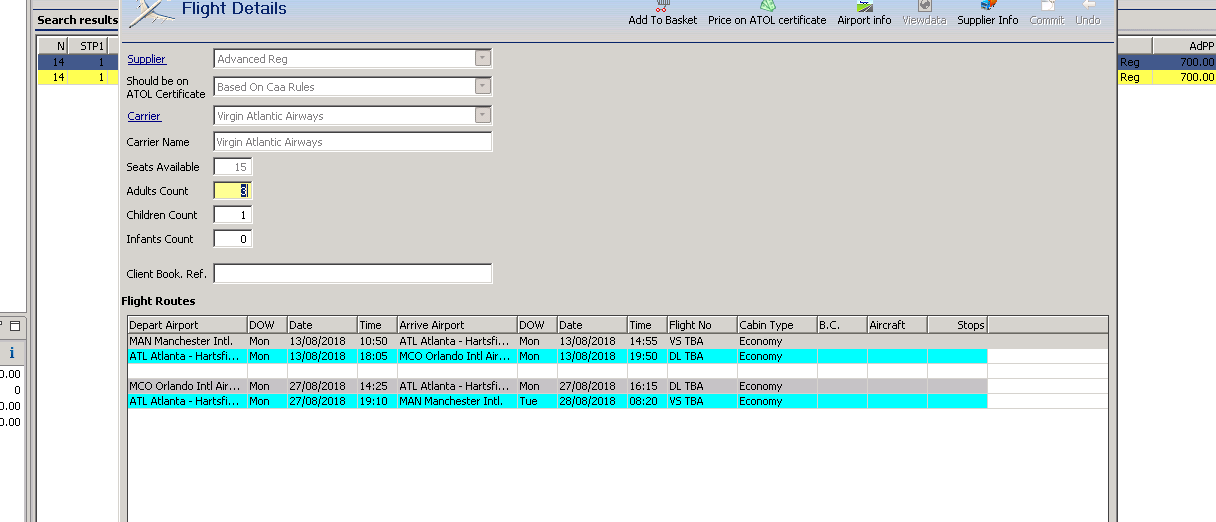Click the Children Count field

(233, 215)
